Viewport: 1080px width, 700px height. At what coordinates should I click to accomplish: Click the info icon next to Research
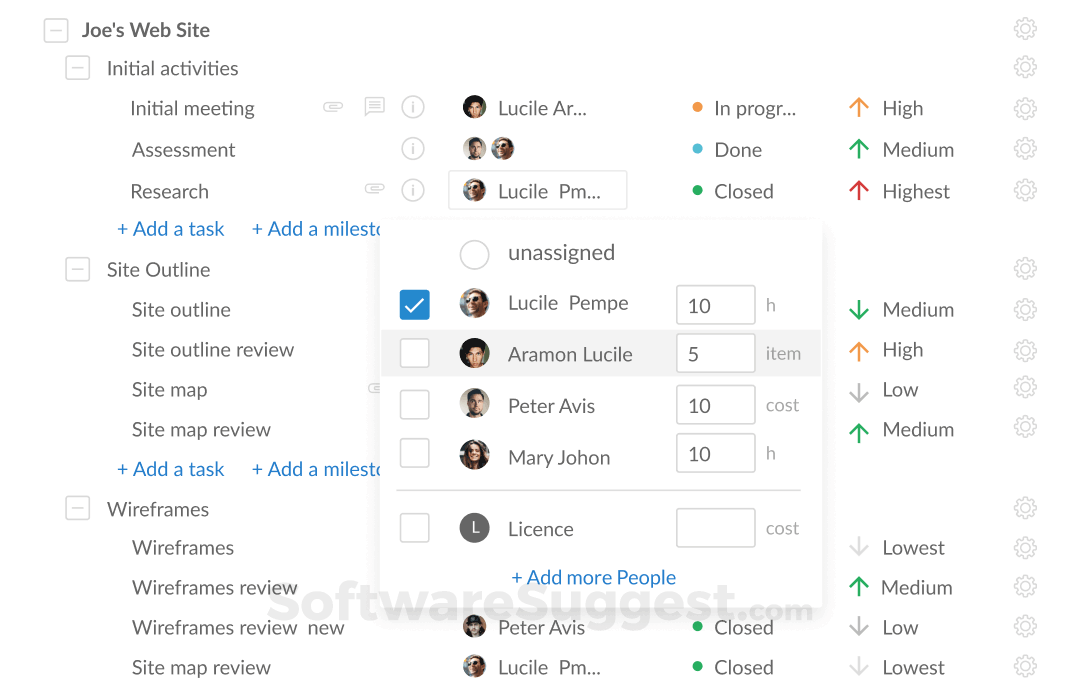point(413,190)
